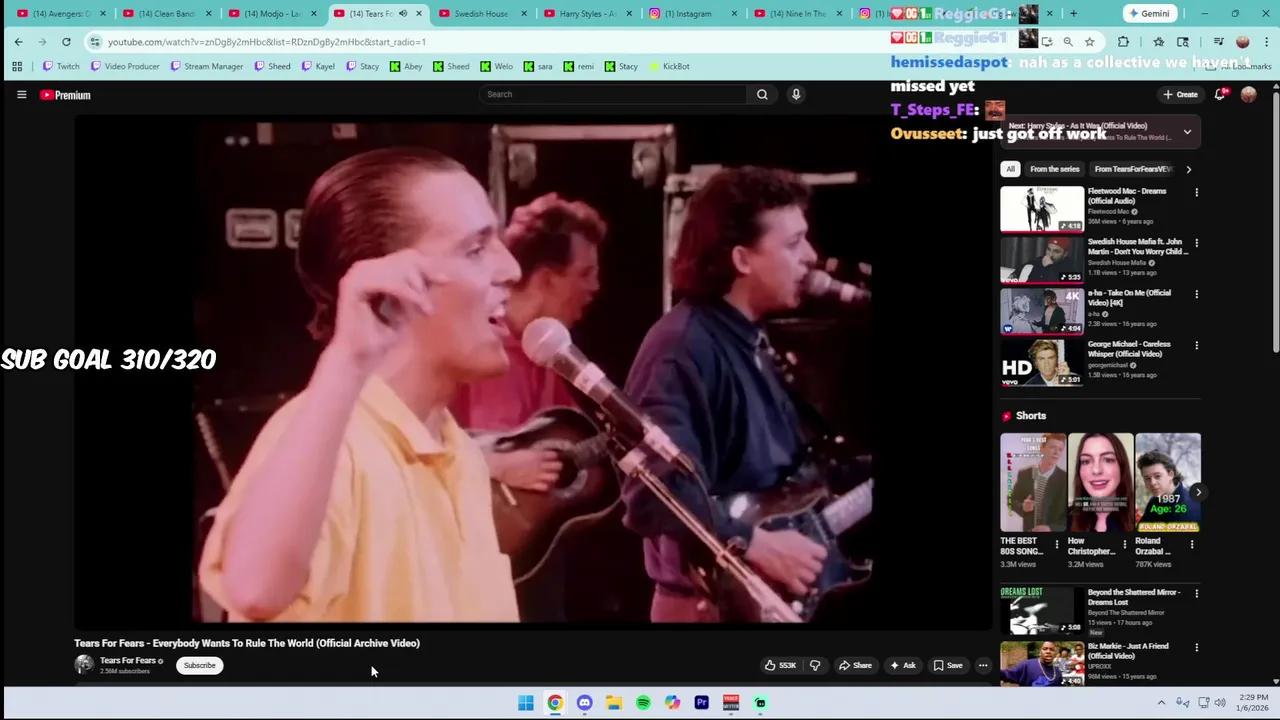
Task: Select From TearsForFearsVEVO chip
Action: click(1133, 169)
